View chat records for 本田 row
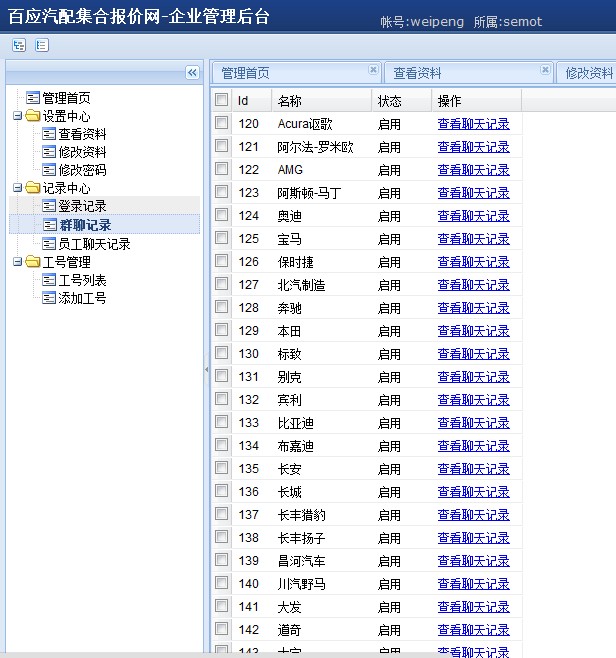This screenshot has width=616, height=658. [473, 331]
